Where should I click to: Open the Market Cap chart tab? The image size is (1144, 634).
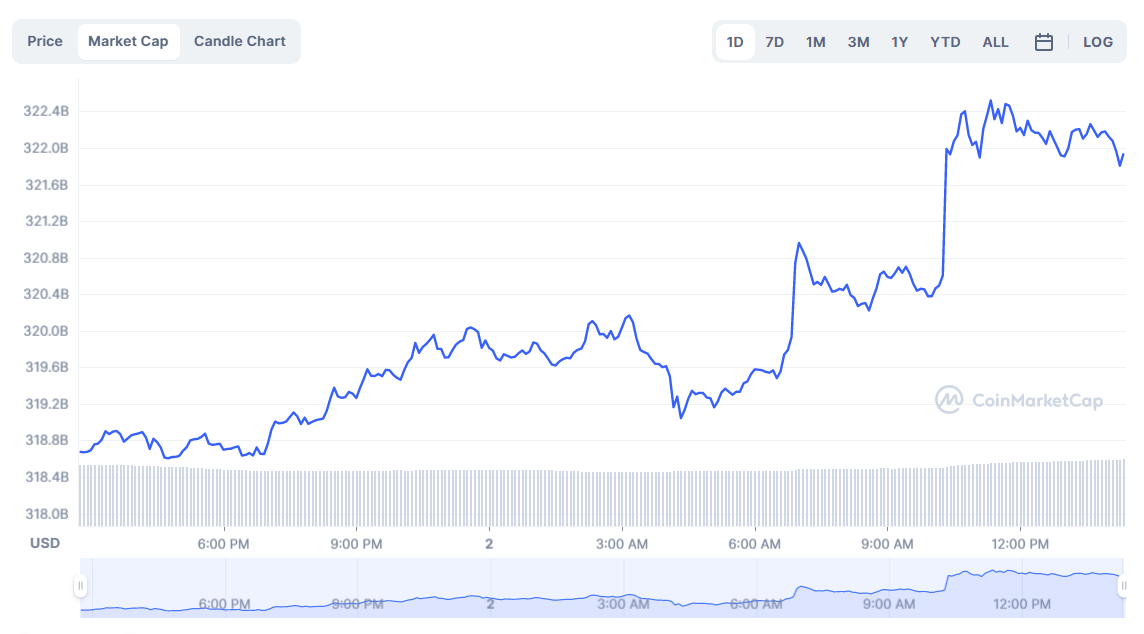pos(128,41)
